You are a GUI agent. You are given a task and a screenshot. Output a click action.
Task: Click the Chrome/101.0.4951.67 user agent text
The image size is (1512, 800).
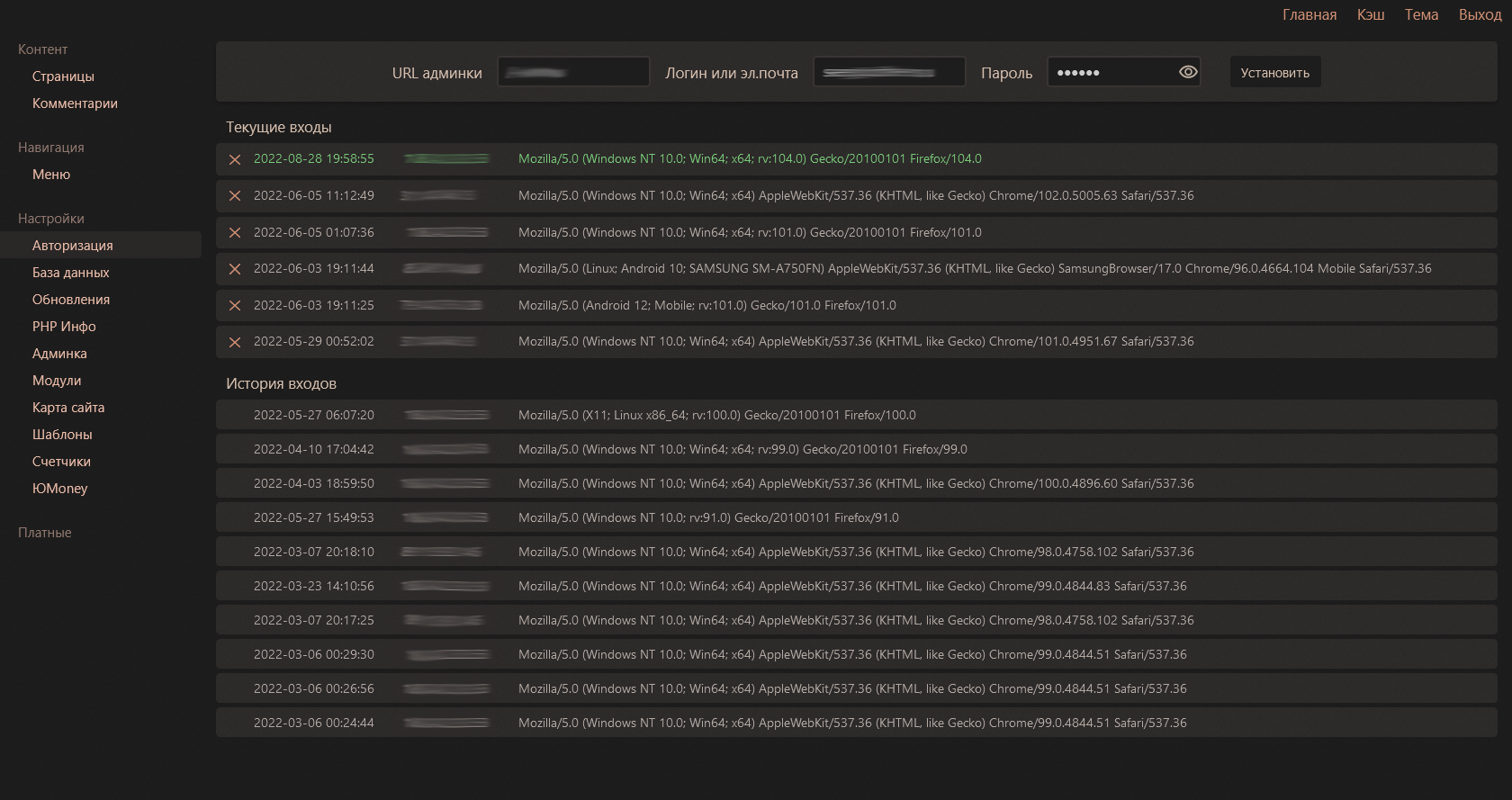pyautogui.click(x=856, y=341)
